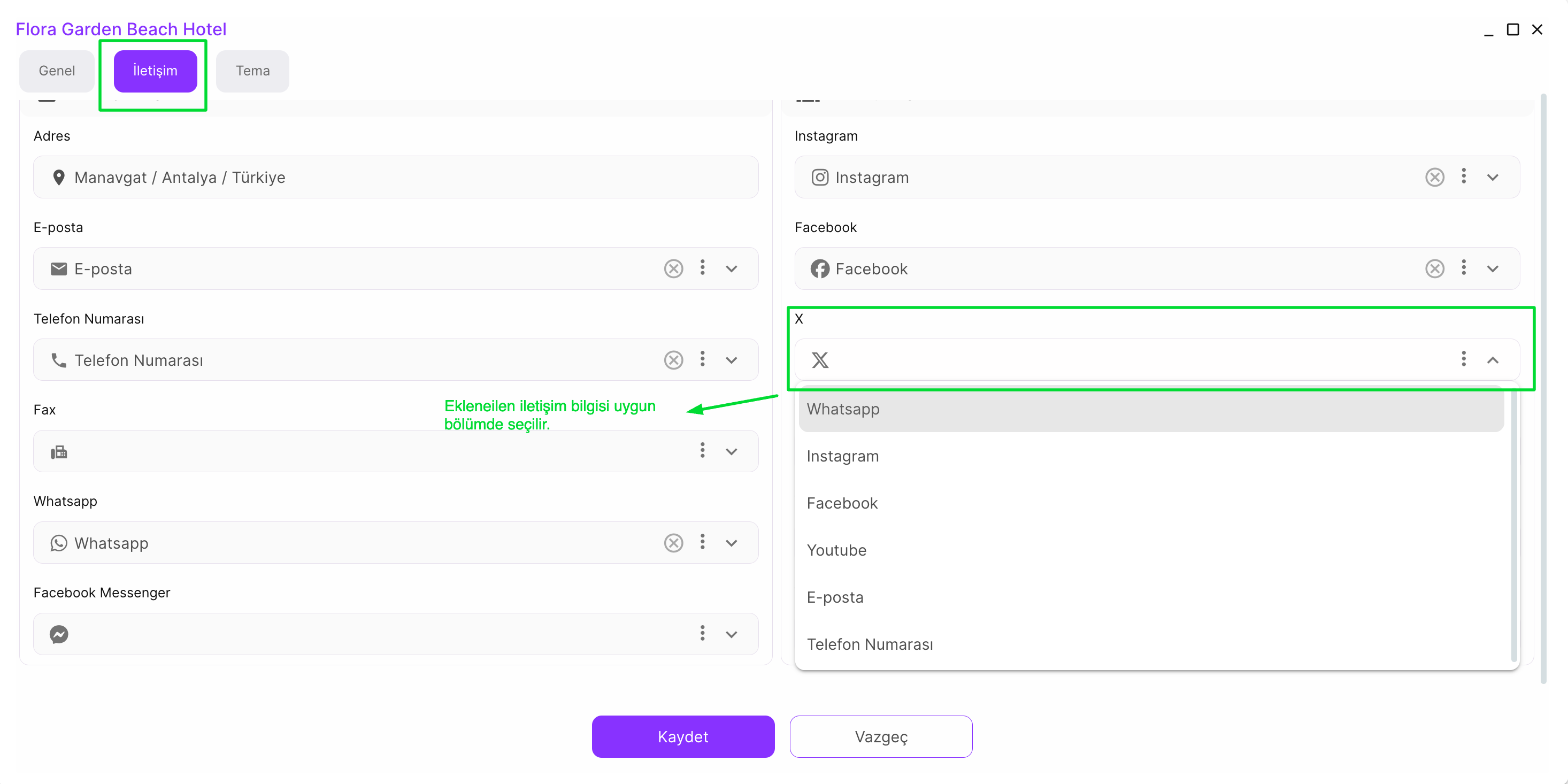Image resolution: width=1568 pixels, height=784 pixels.
Task: Collapse the X field dropdown
Action: [x=1493, y=360]
